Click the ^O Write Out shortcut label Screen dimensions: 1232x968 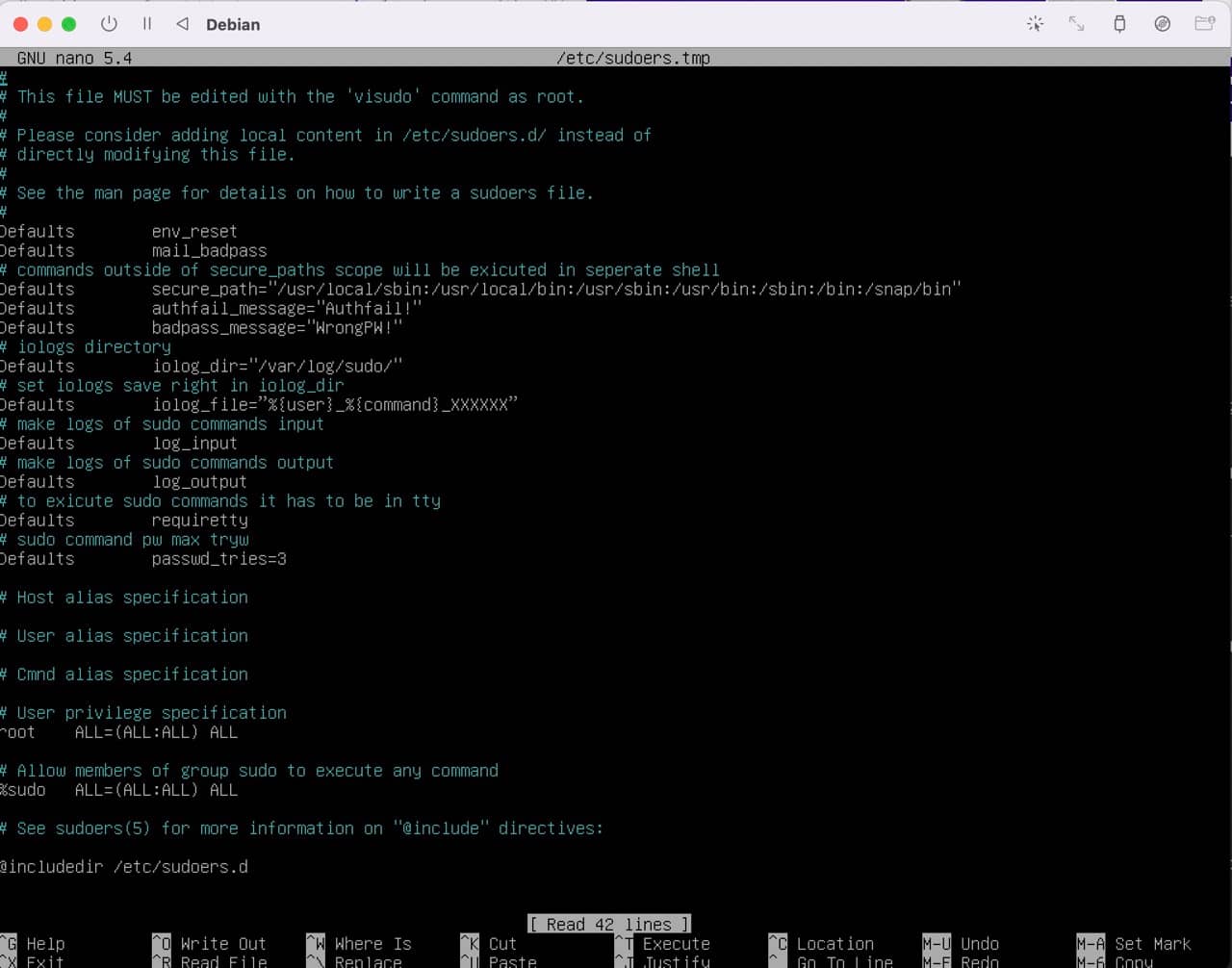(x=209, y=944)
